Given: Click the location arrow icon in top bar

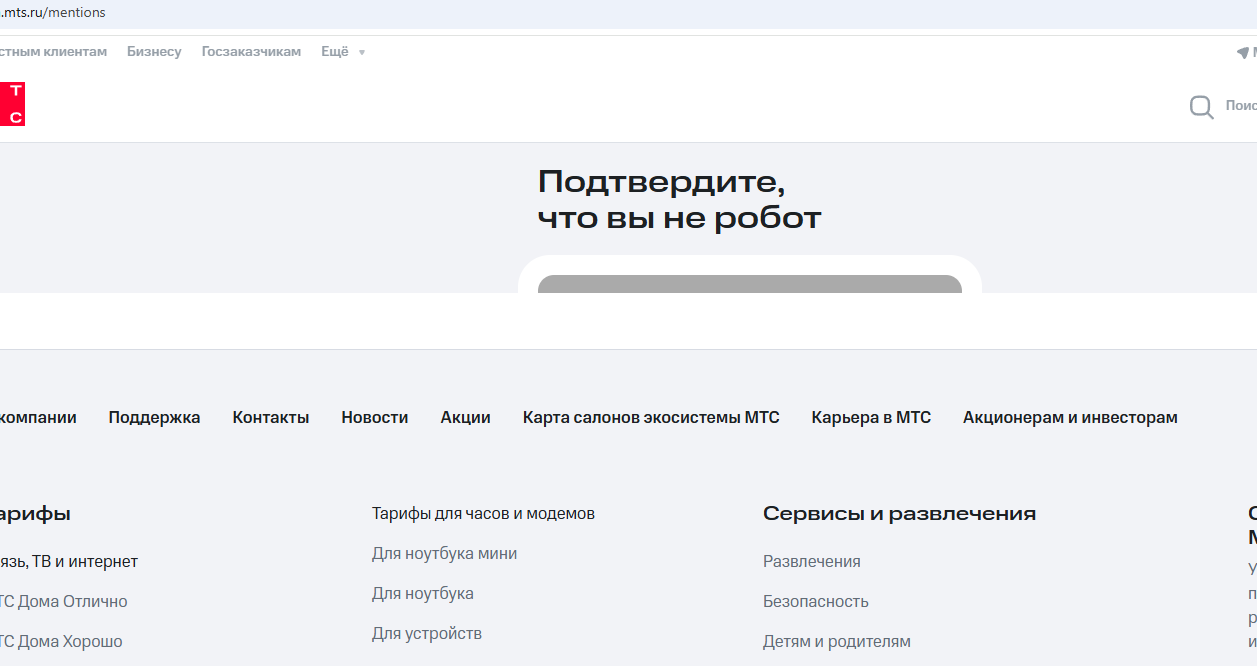Looking at the screenshot, I should point(1243,52).
